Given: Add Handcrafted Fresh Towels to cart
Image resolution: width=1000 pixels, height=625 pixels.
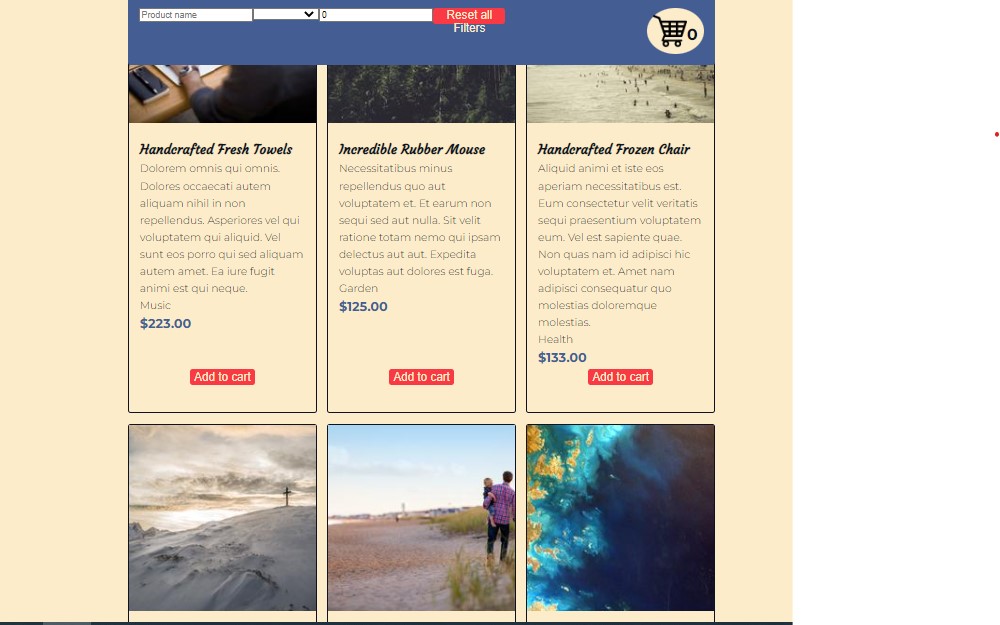Looking at the screenshot, I should (223, 377).
